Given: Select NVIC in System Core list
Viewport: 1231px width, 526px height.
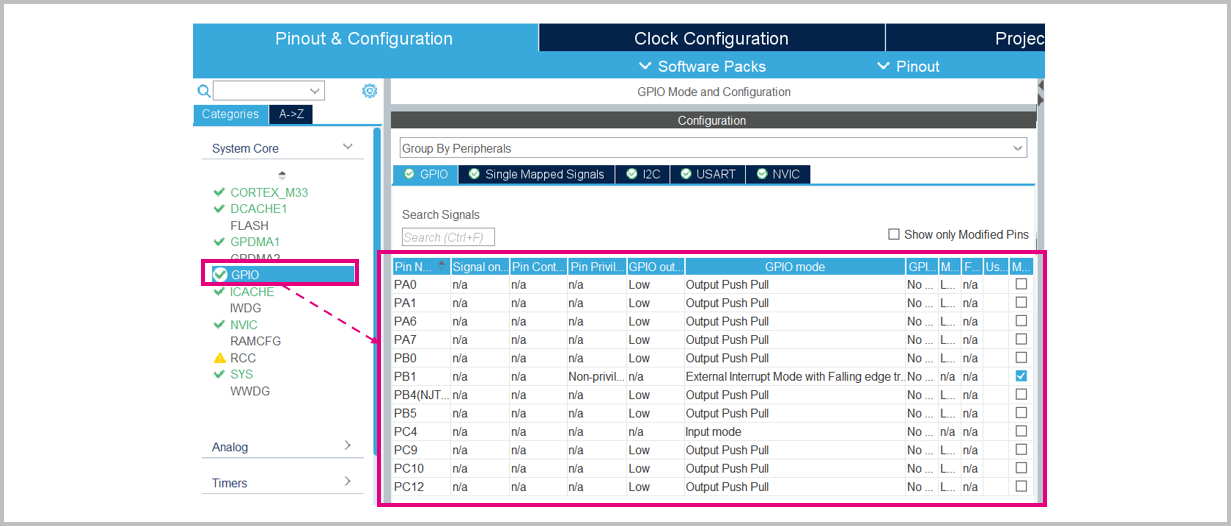Looking at the screenshot, I should (x=244, y=325).
